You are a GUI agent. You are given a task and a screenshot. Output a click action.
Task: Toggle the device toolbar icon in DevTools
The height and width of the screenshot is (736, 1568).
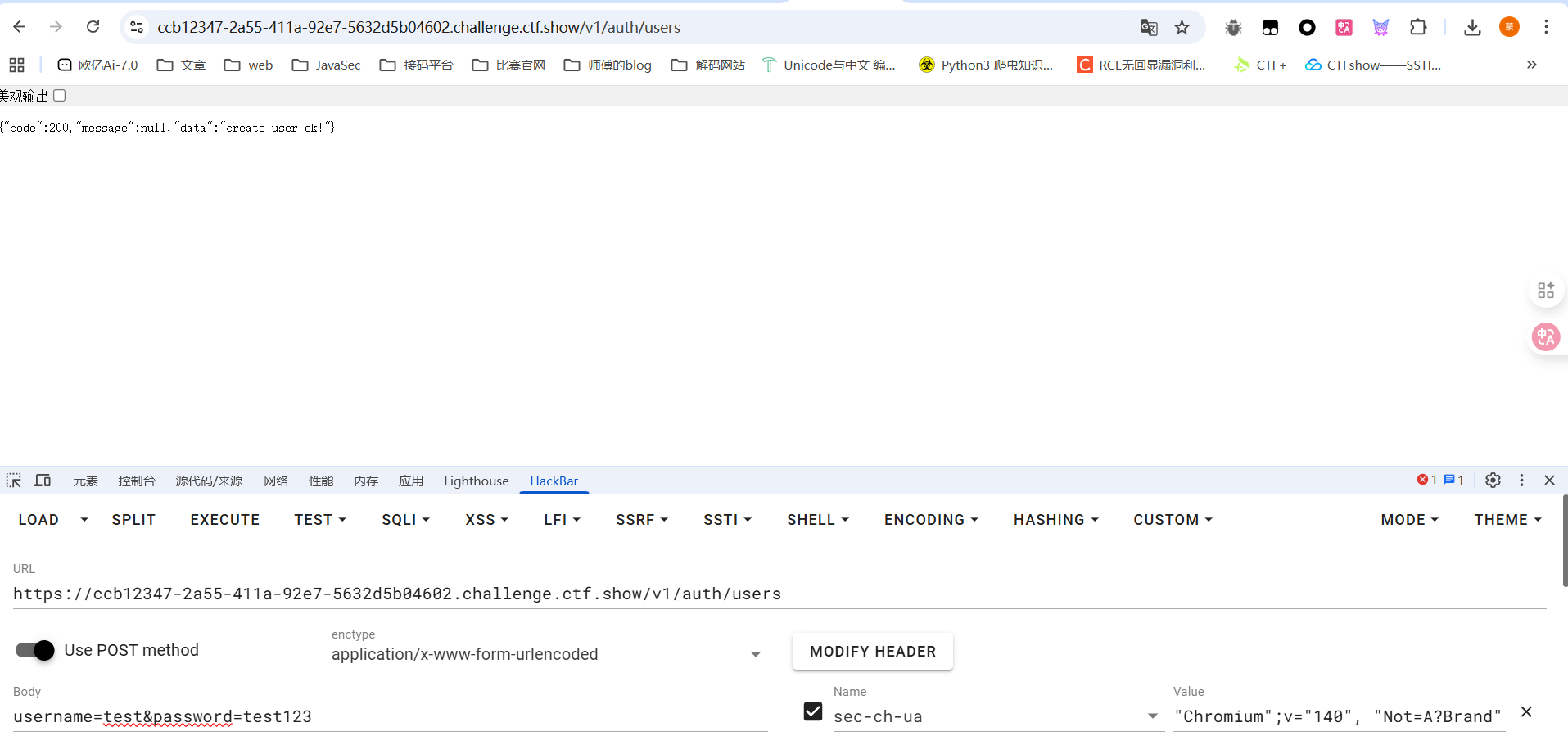(43, 481)
